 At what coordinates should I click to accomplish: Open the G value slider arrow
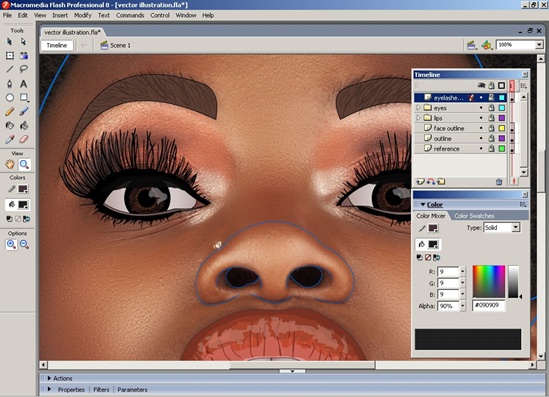(x=463, y=283)
